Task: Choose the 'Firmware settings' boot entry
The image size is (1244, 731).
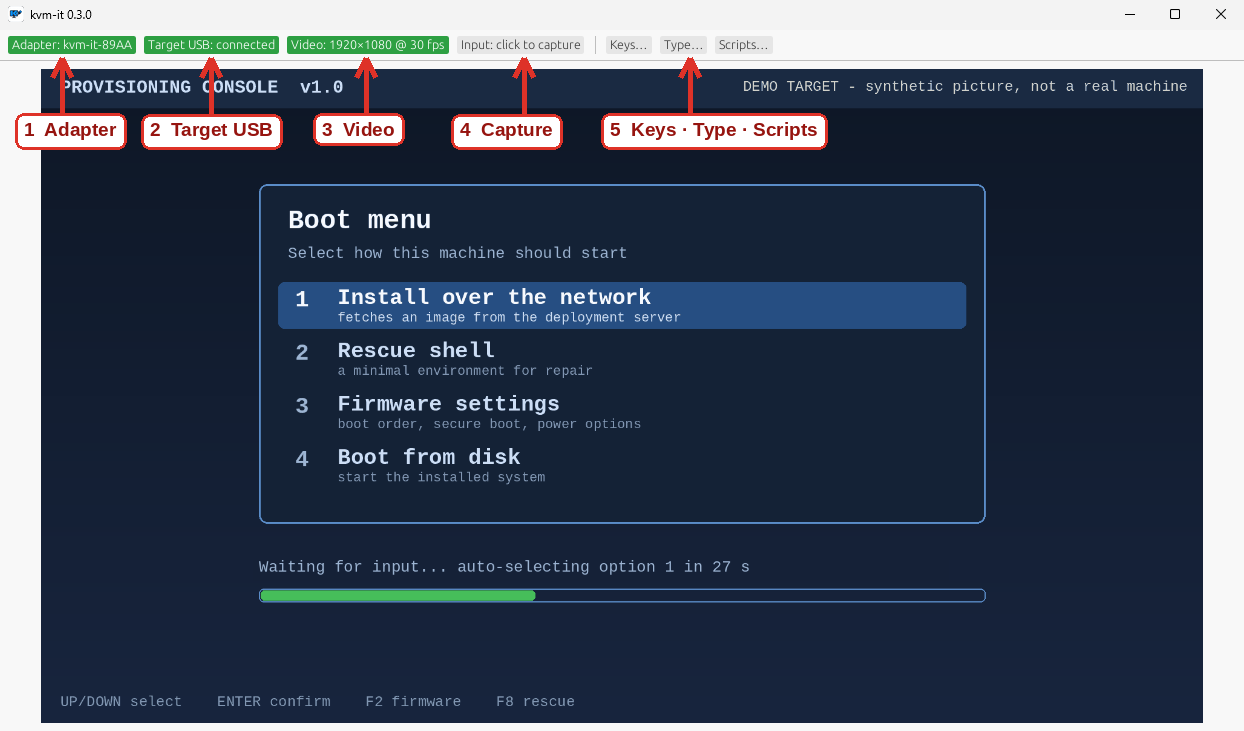Action: coord(622,412)
